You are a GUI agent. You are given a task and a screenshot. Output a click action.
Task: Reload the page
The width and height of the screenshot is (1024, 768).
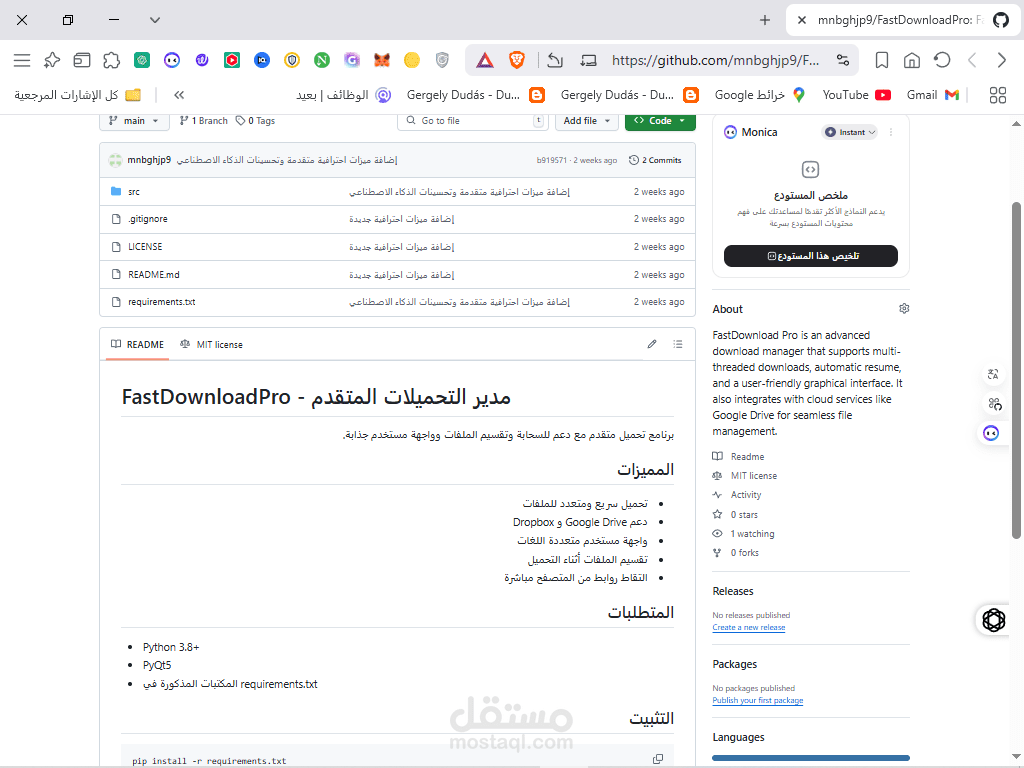point(942,61)
